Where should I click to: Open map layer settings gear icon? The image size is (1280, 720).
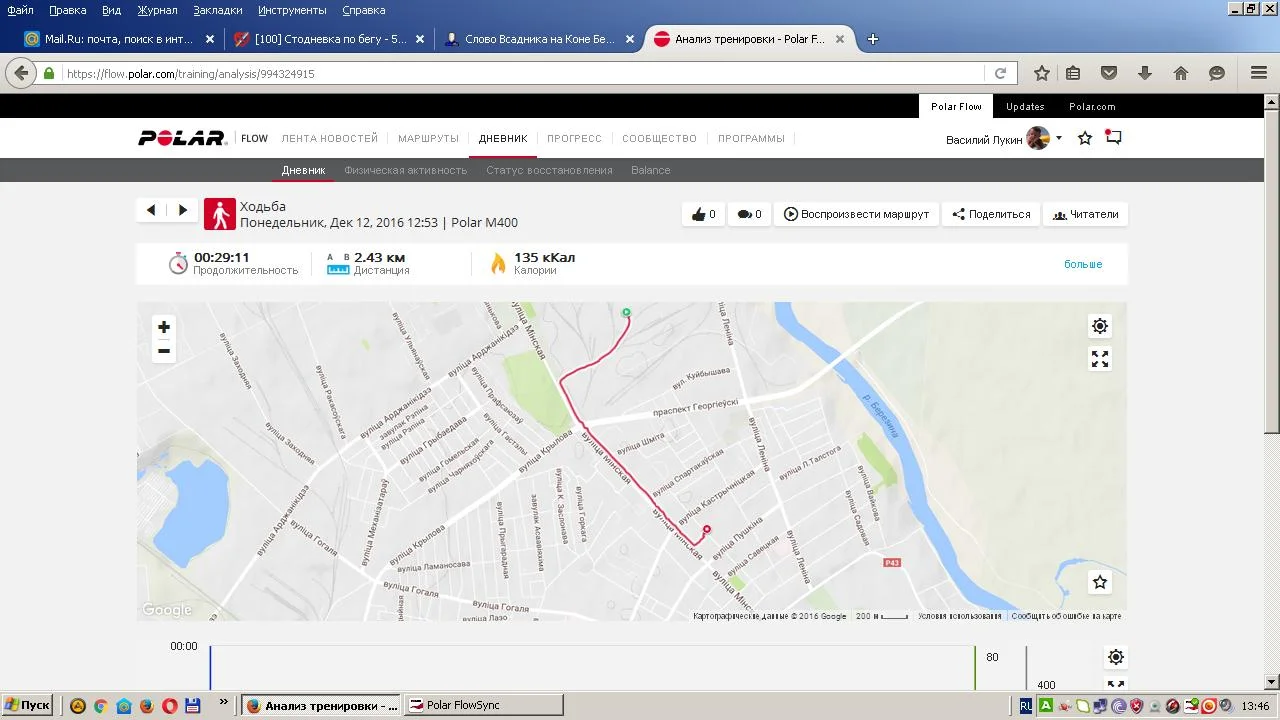coord(1100,326)
